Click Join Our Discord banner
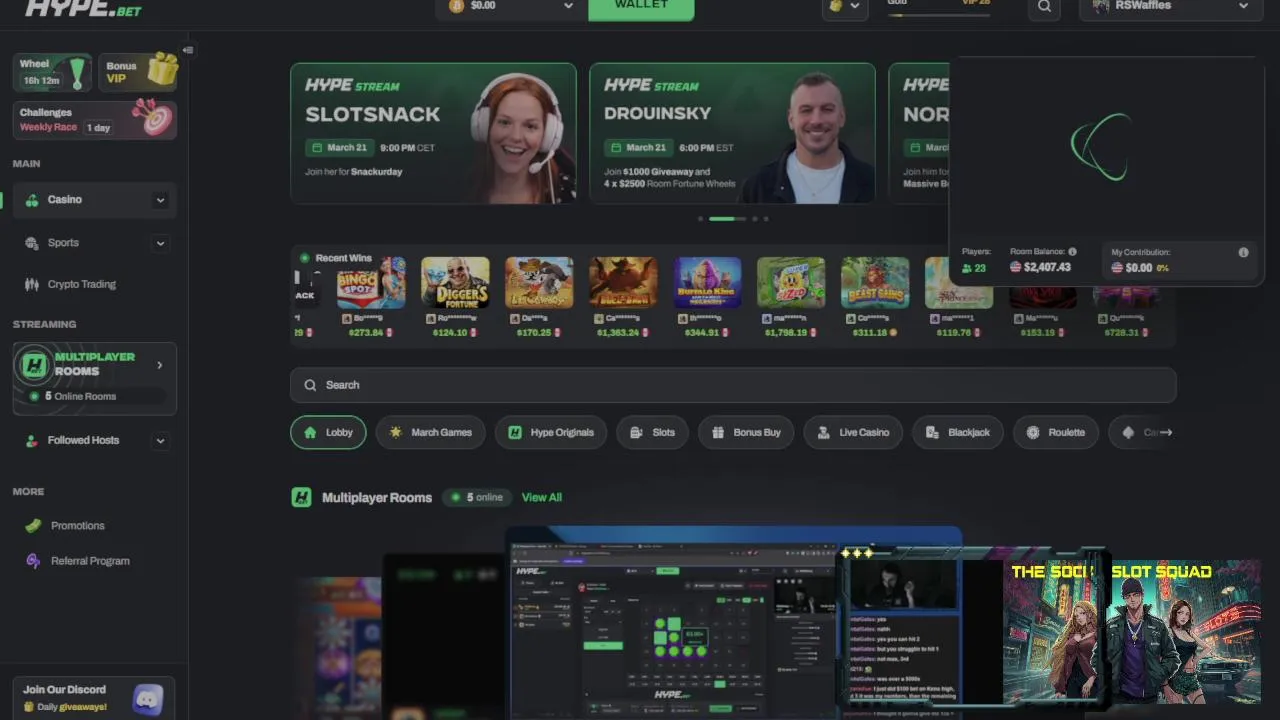 (95, 698)
